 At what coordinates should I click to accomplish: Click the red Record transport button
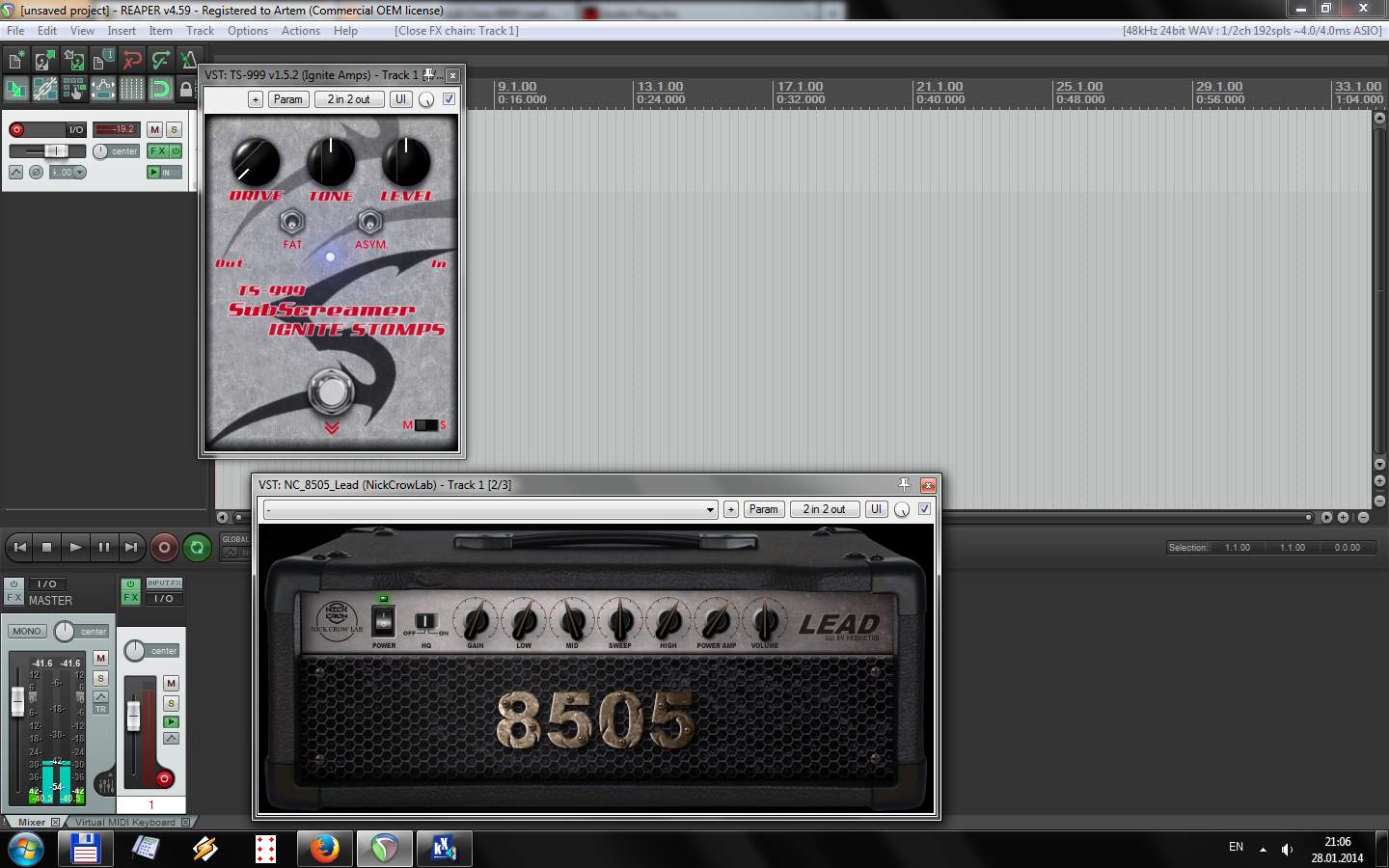(x=164, y=547)
